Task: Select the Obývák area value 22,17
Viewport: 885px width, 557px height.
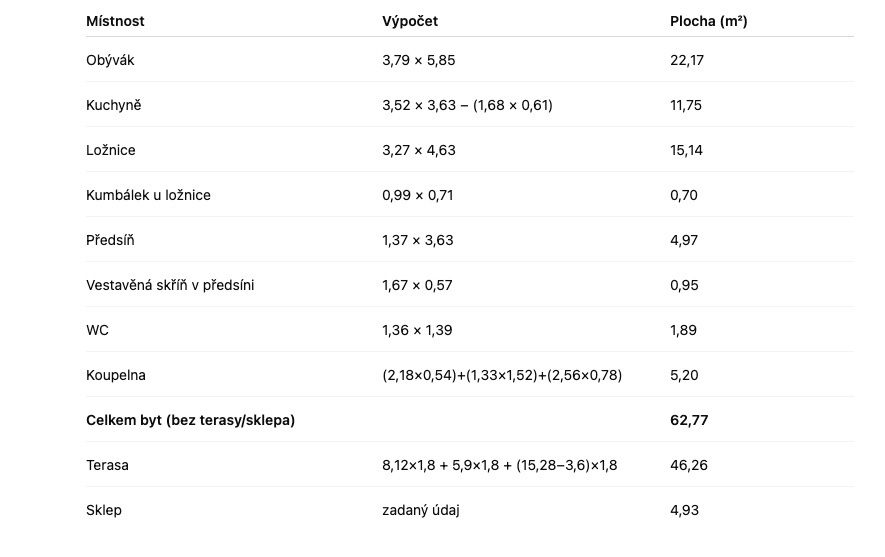Action: (687, 60)
